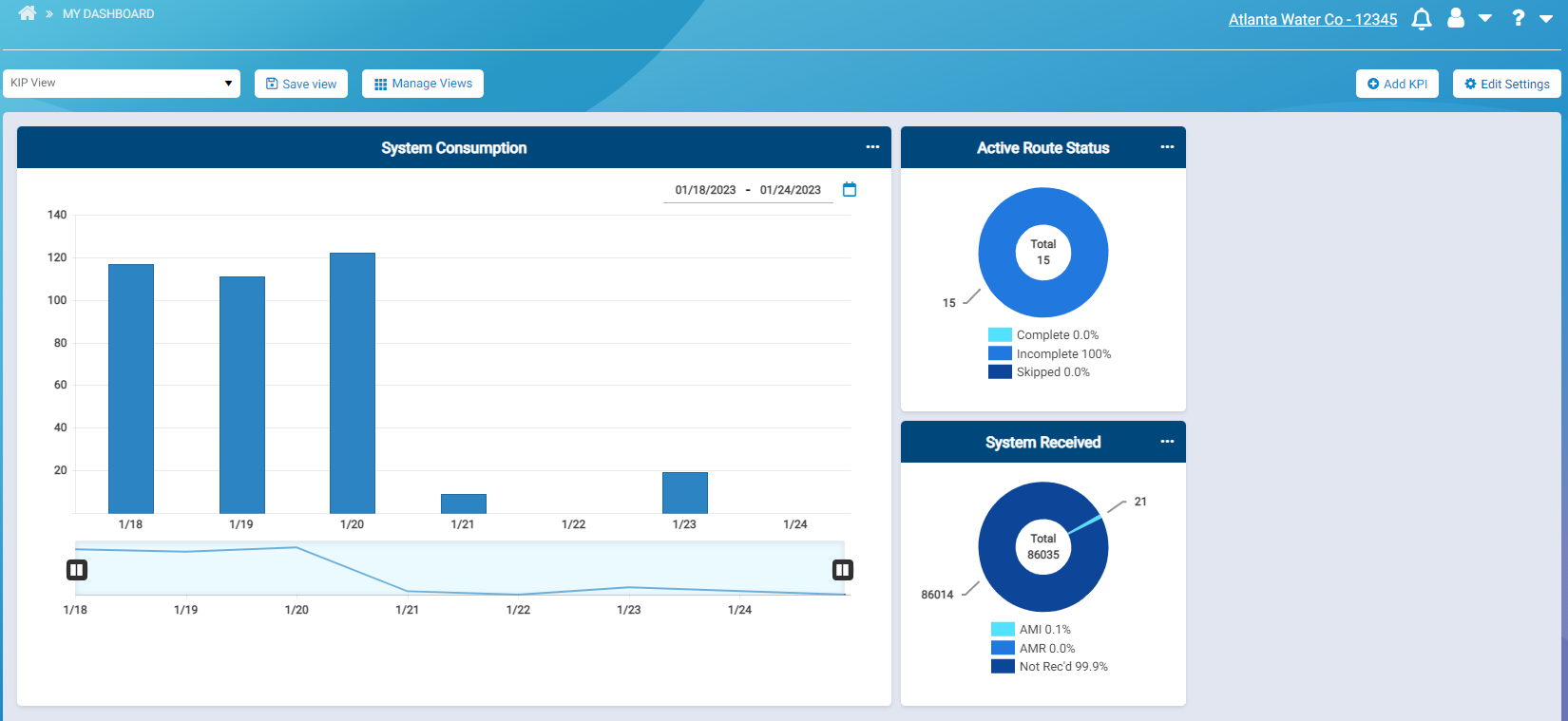Open the notifications bell
1568x721 pixels.
click(1422, 19)
